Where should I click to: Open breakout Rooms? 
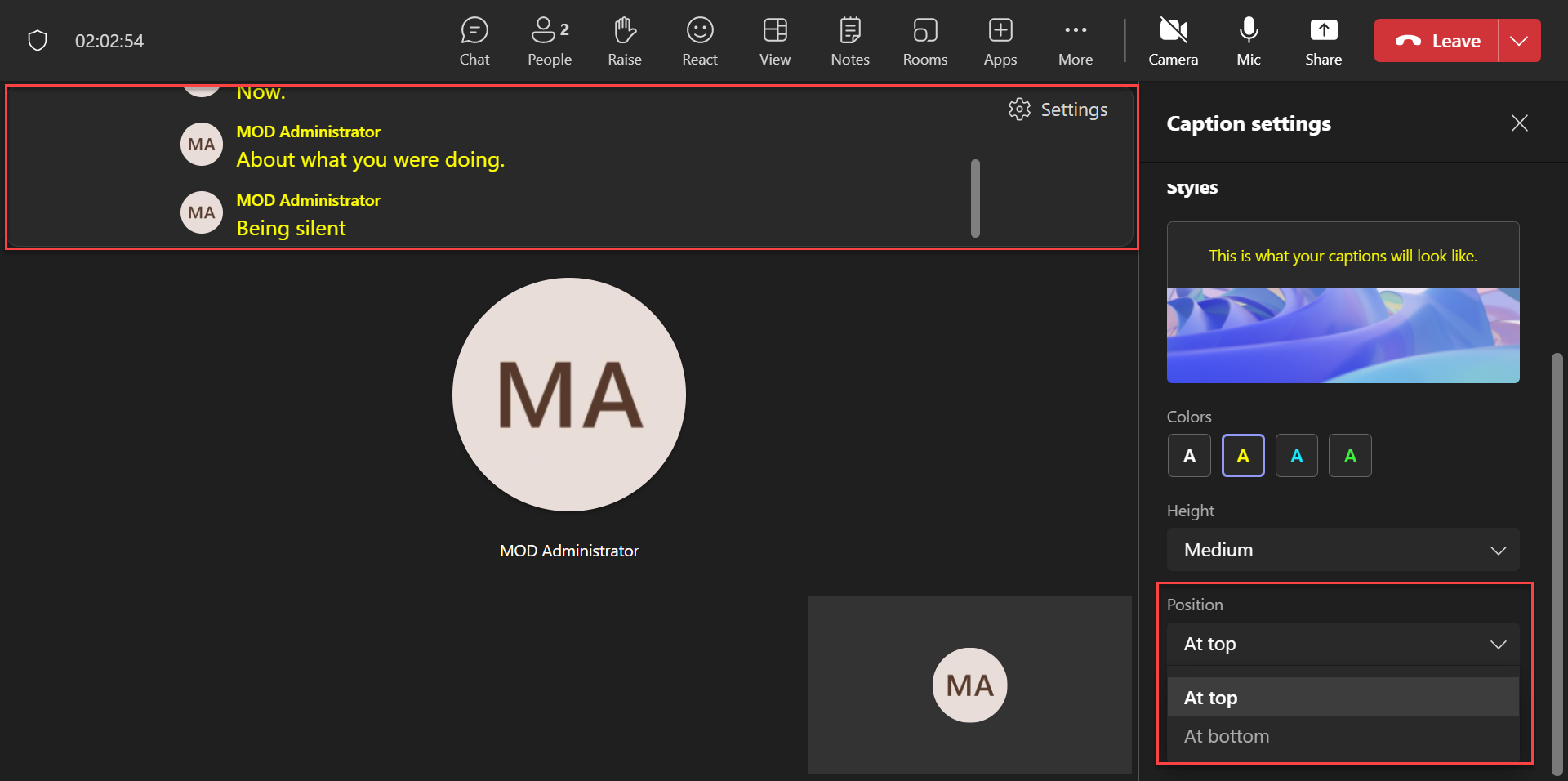coord(924,41)
